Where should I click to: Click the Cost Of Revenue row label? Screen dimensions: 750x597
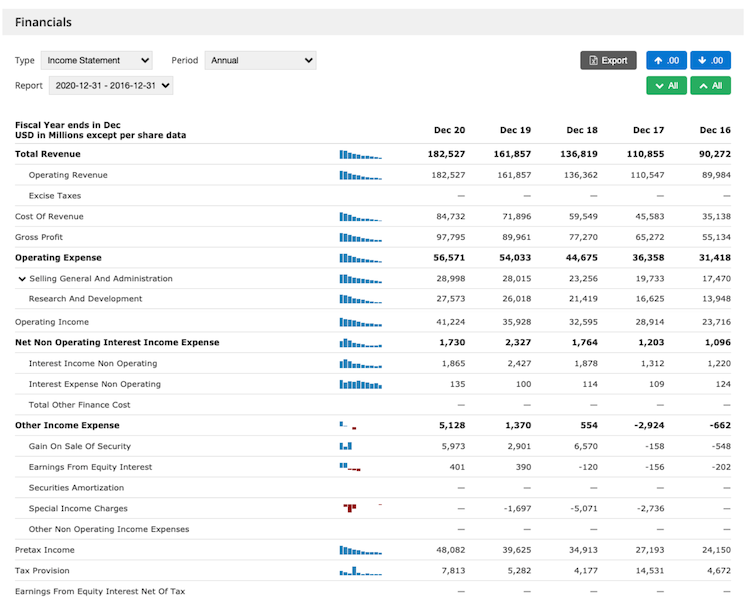(49, 216)
